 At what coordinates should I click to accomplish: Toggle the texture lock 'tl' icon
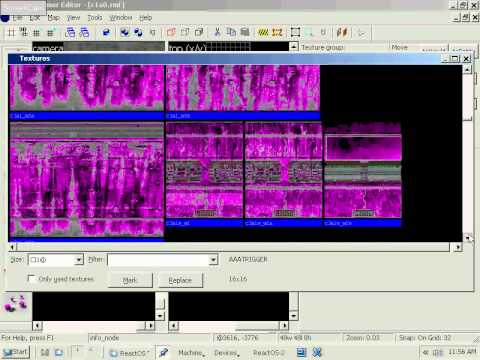[323, 32]
